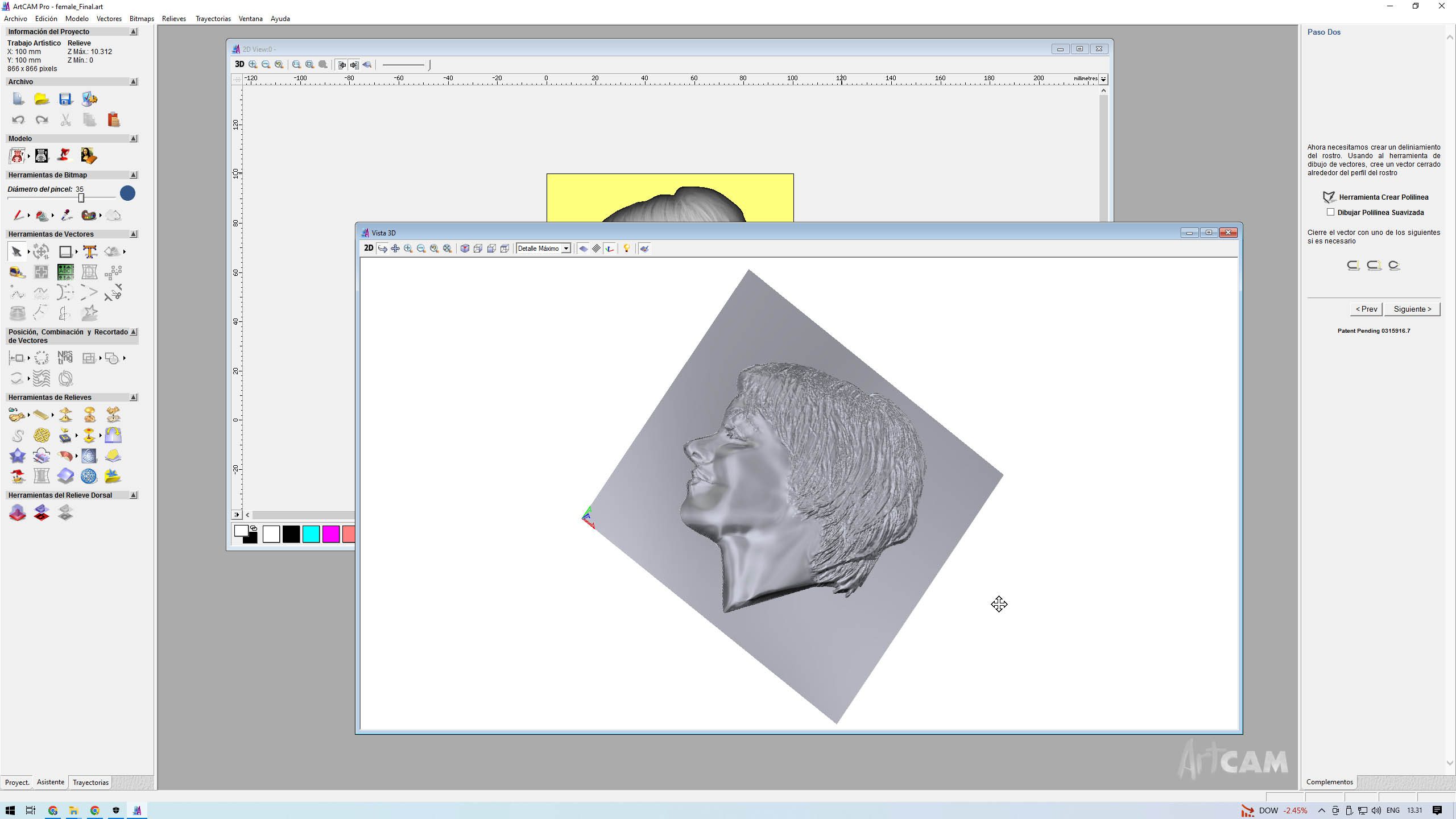Click the Undo arrow icon
This screenshot has height=819, width=1456.
coord(18,120)
